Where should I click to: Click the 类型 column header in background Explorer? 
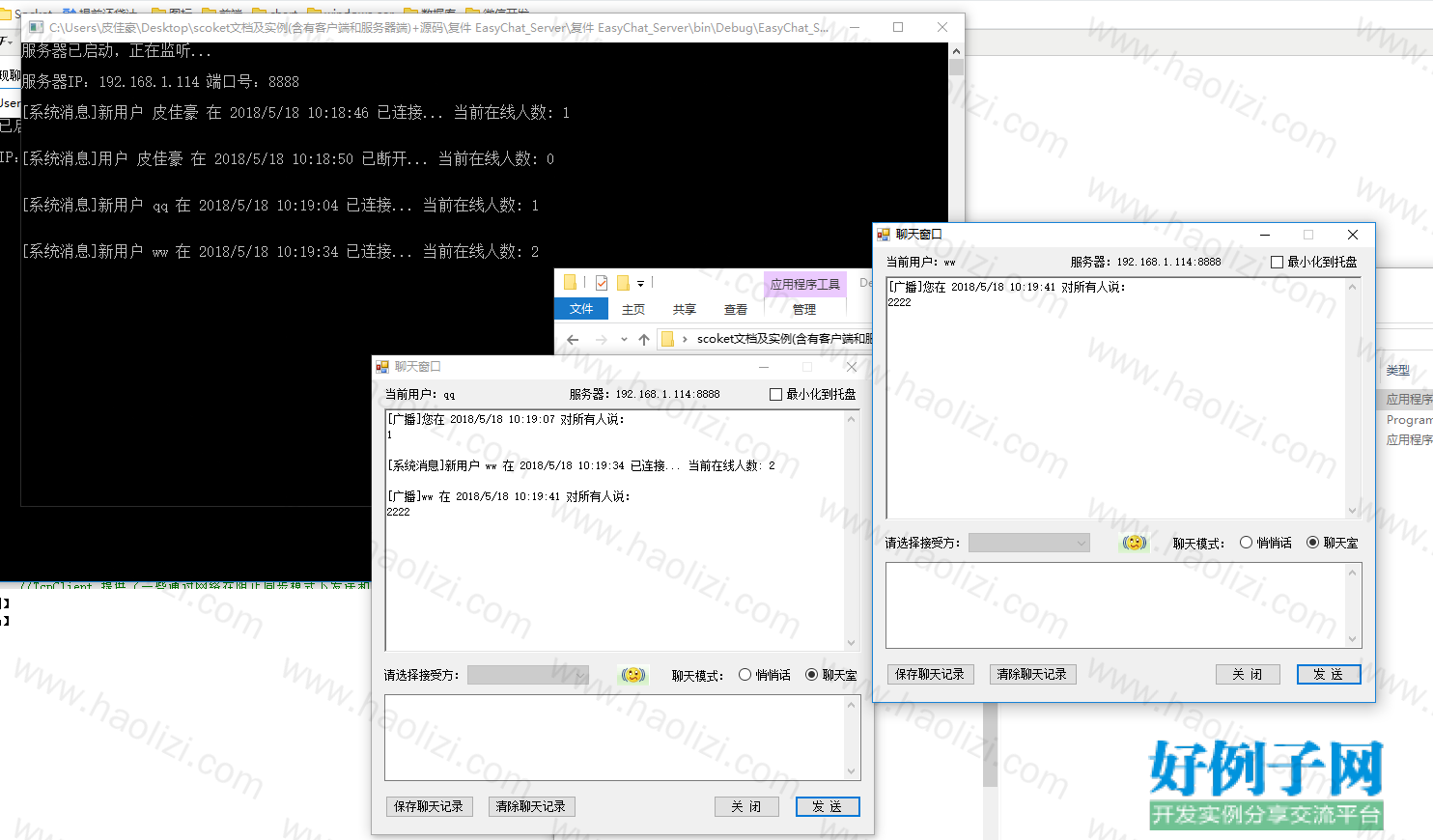pos(1398,371)
